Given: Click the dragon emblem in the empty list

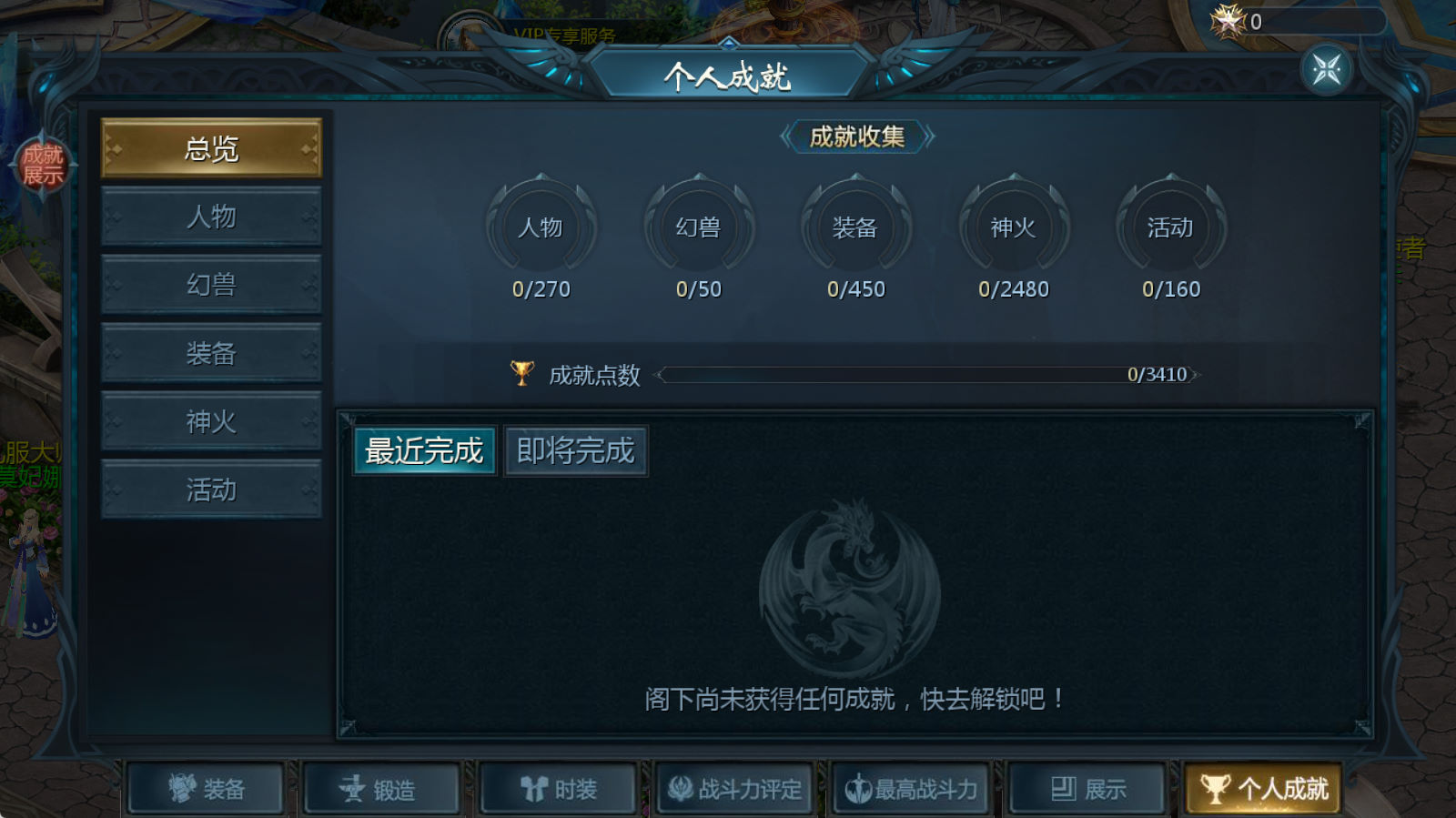Looking at the screenshot, I should pyautogui.click(x=850, y=587).
